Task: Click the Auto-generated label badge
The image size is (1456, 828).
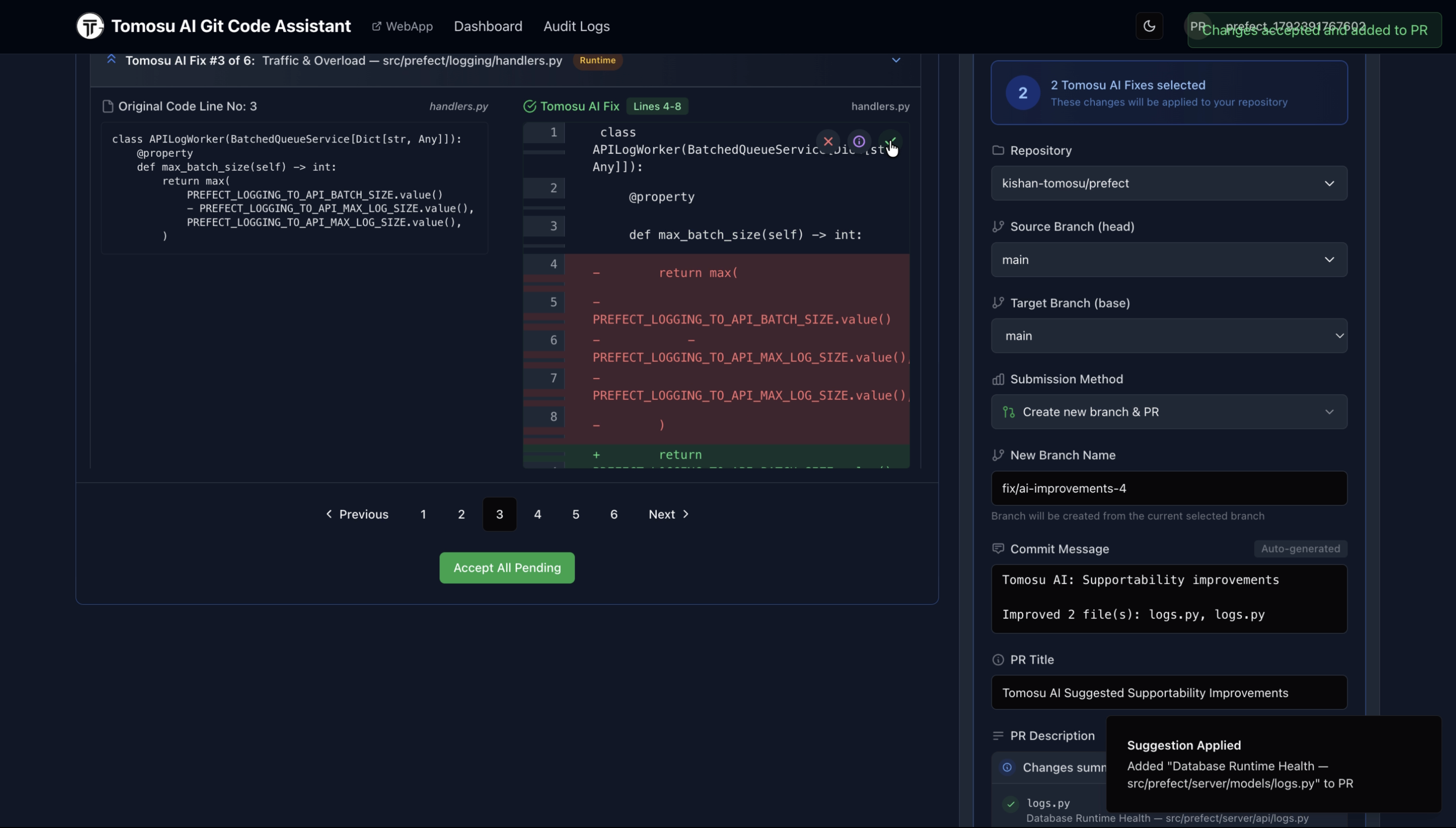Action: click(1300, 549)
